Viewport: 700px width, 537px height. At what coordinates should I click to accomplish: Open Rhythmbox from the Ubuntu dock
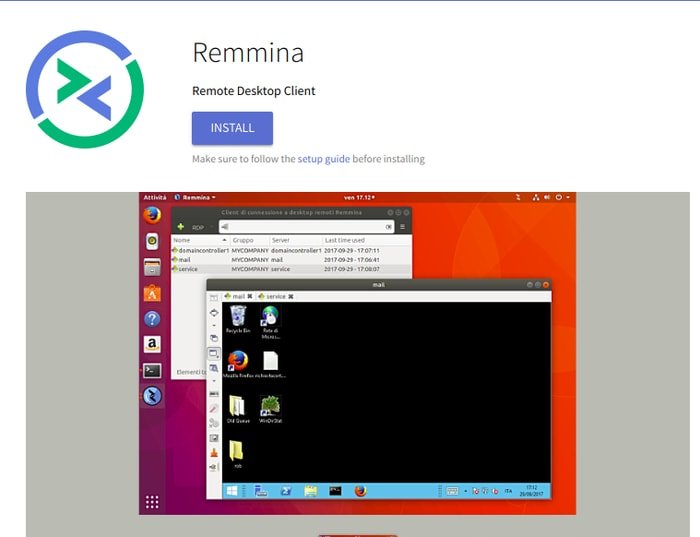(152, 241)
